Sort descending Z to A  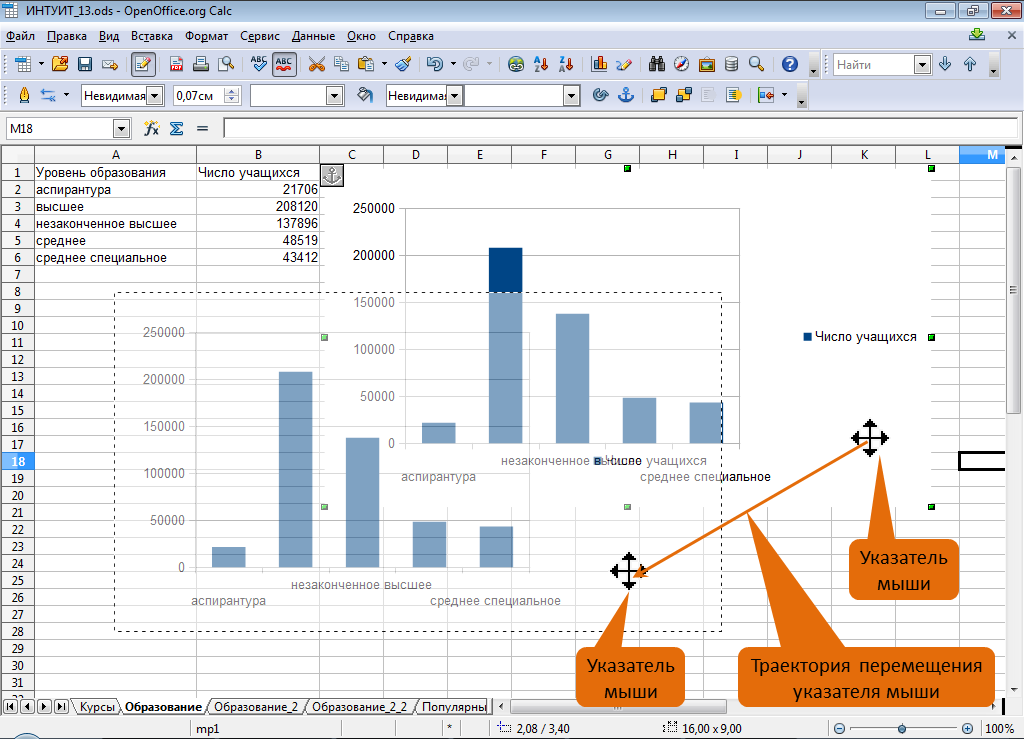point(566,64)
